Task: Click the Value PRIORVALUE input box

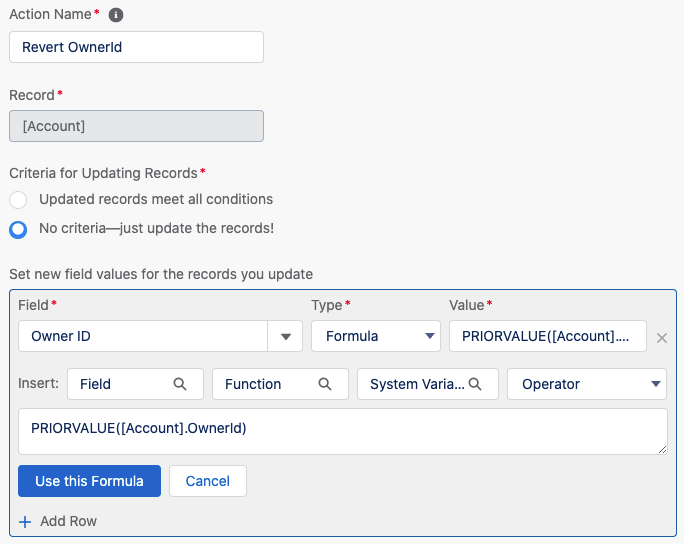Action: (x=548, y=336)
